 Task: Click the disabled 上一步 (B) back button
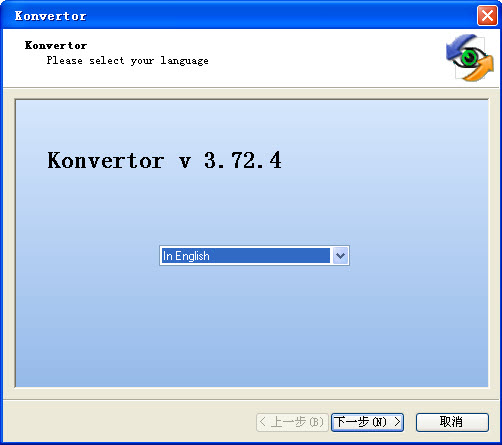tap(292, 422)
